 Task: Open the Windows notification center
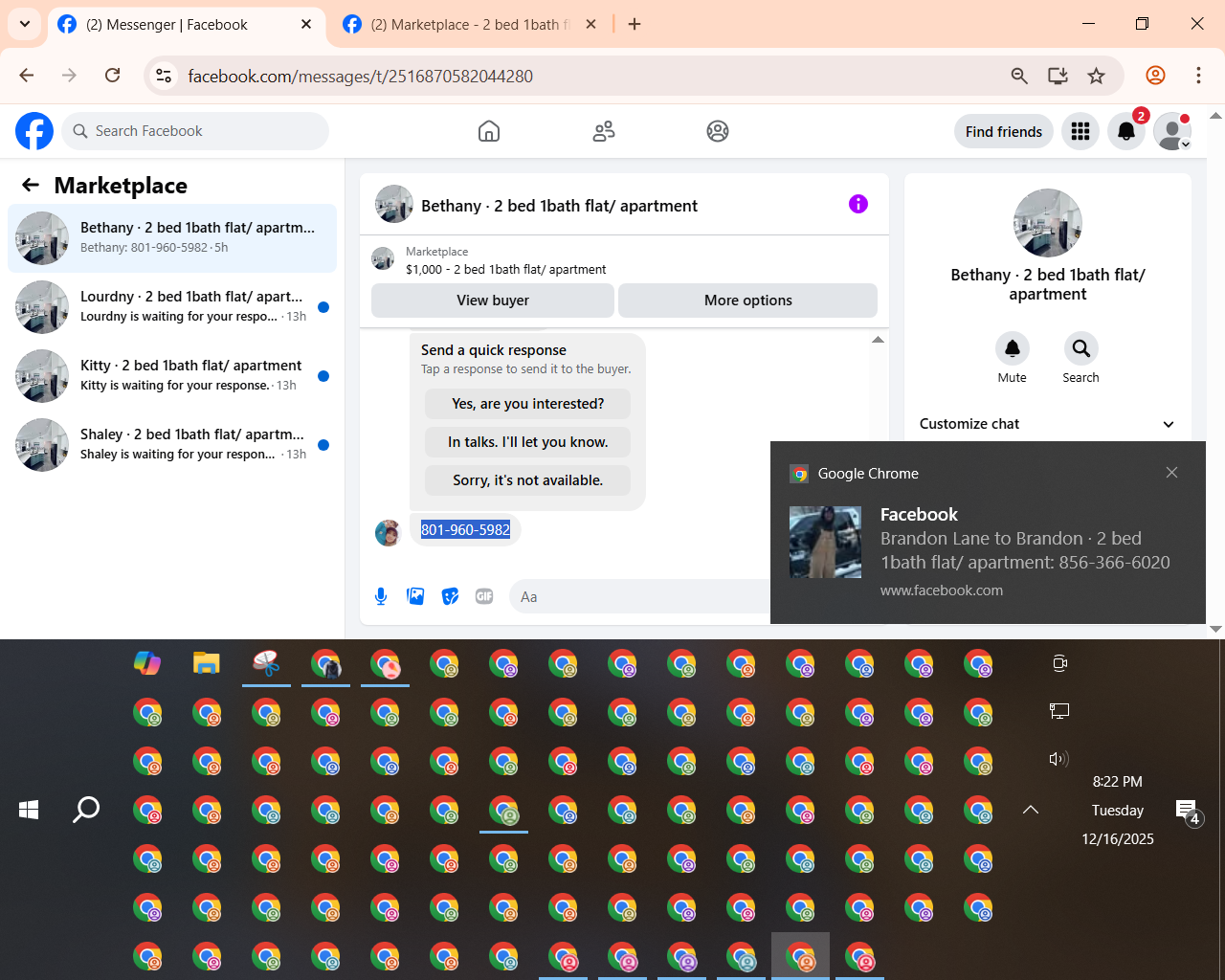tap(1188, 812)
